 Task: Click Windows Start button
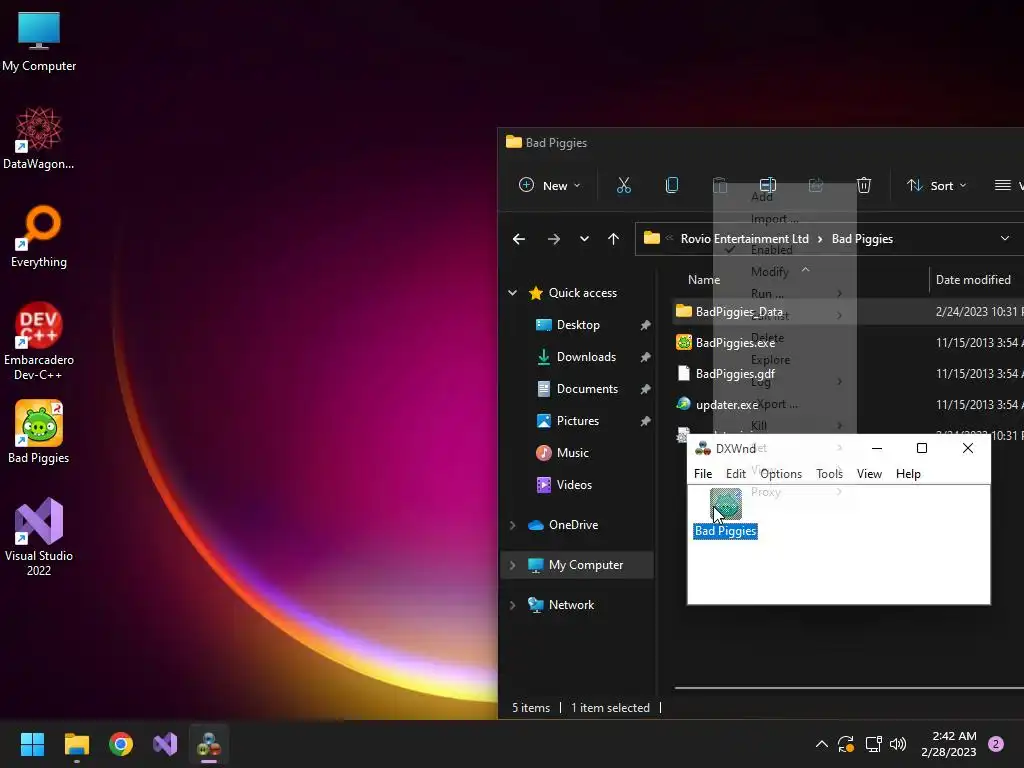pos(32,744)
